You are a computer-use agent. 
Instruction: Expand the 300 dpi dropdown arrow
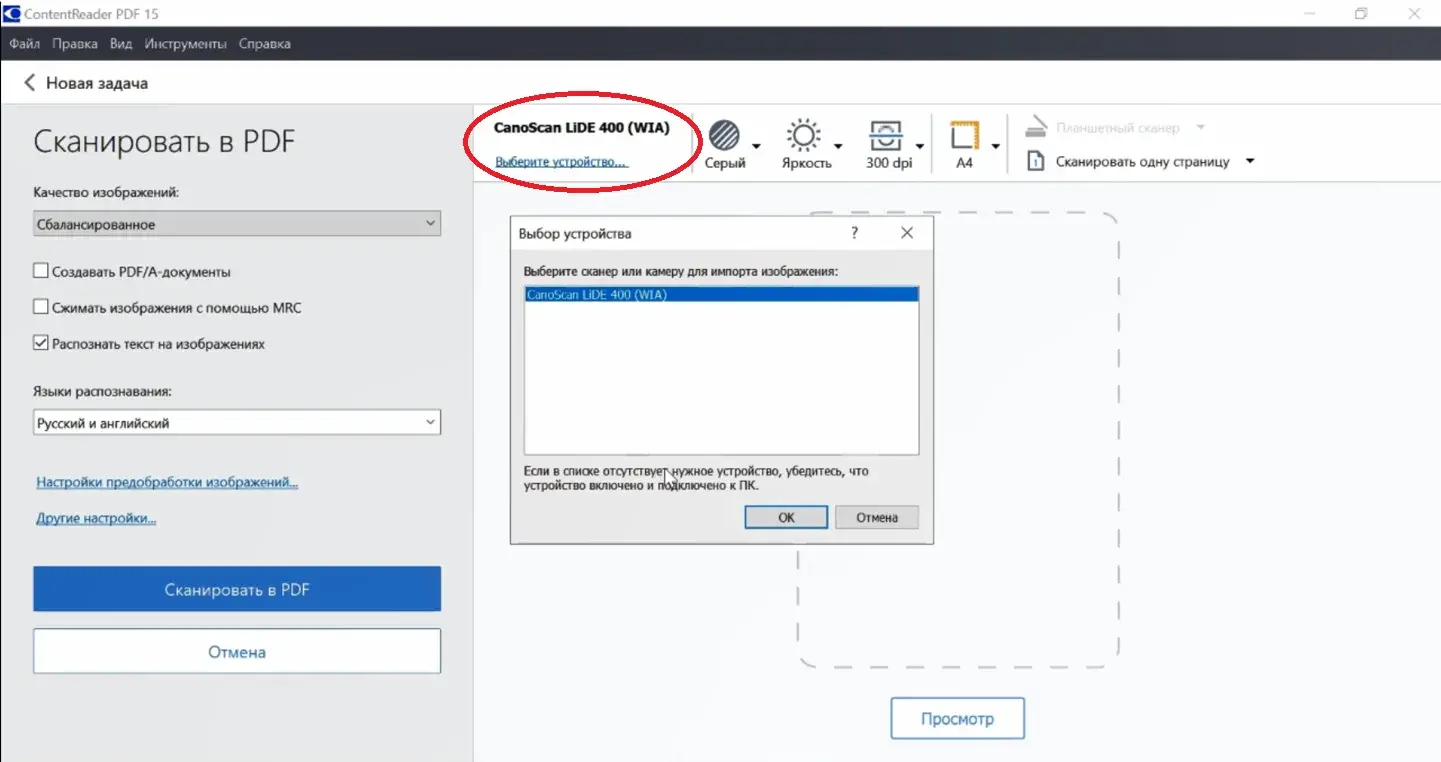point(919,146)
